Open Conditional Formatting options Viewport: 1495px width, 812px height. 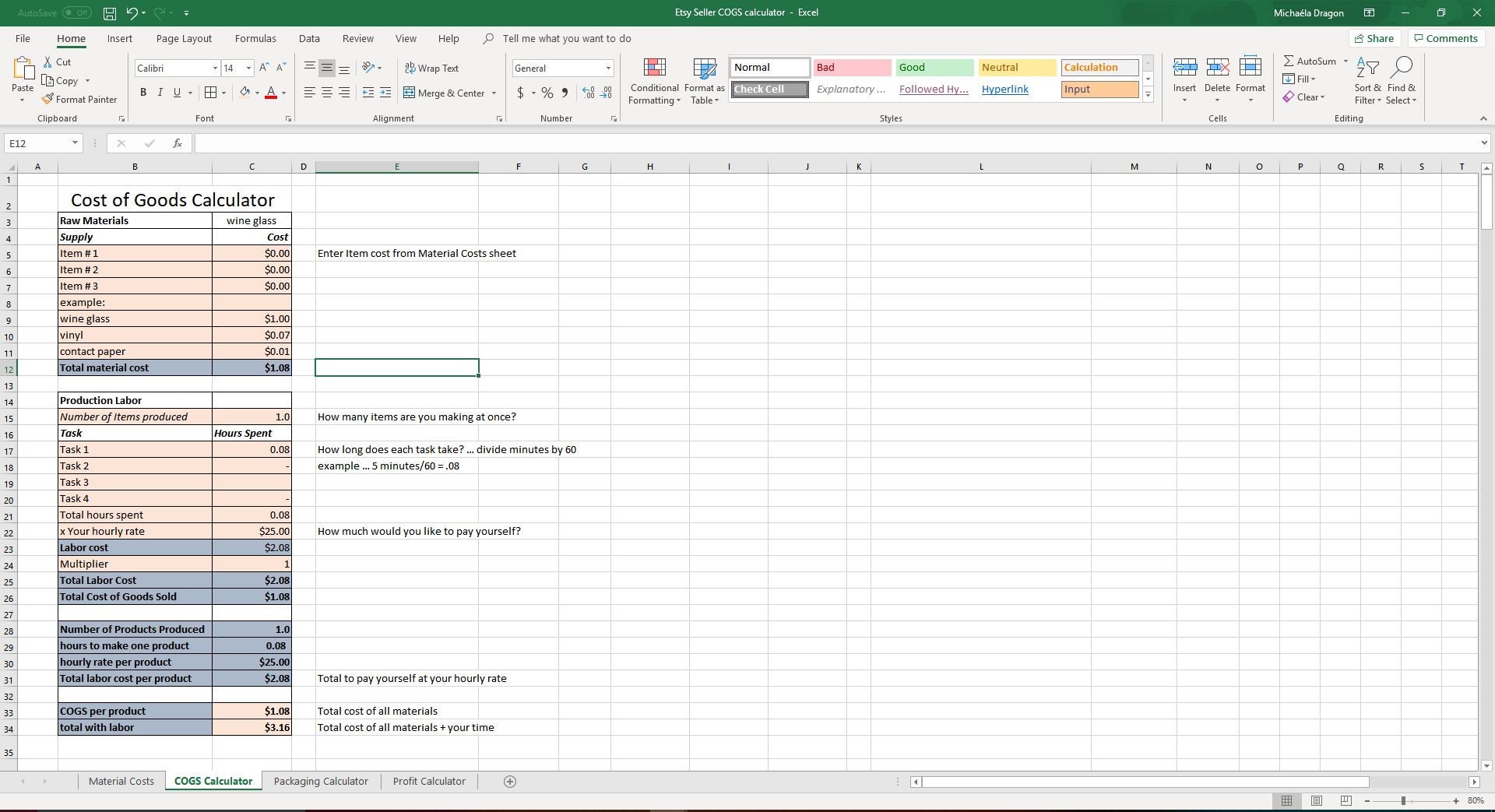click(x=654, y=79)
